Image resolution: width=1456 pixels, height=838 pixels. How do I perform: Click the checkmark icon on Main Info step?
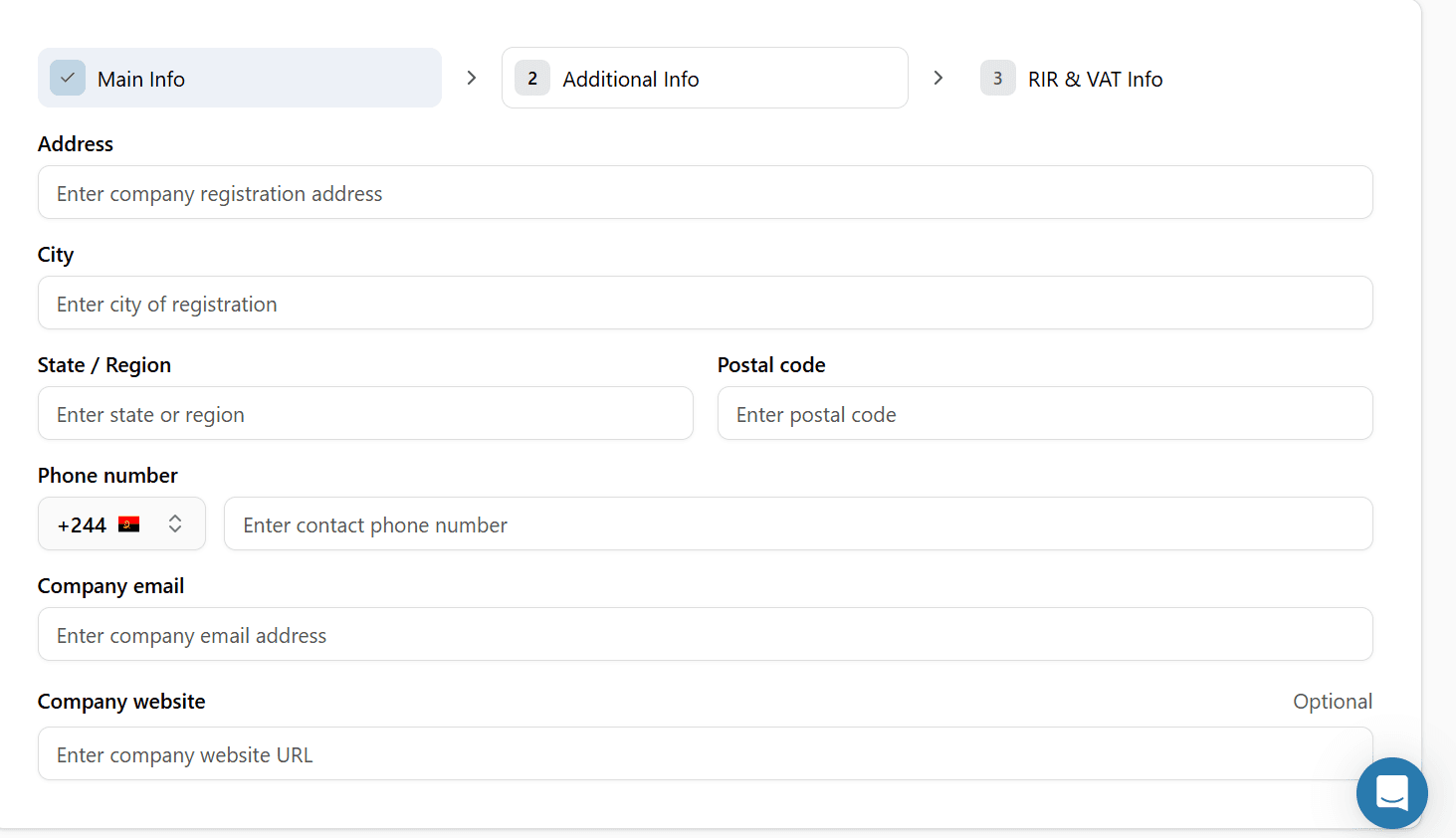coord(67,77)
